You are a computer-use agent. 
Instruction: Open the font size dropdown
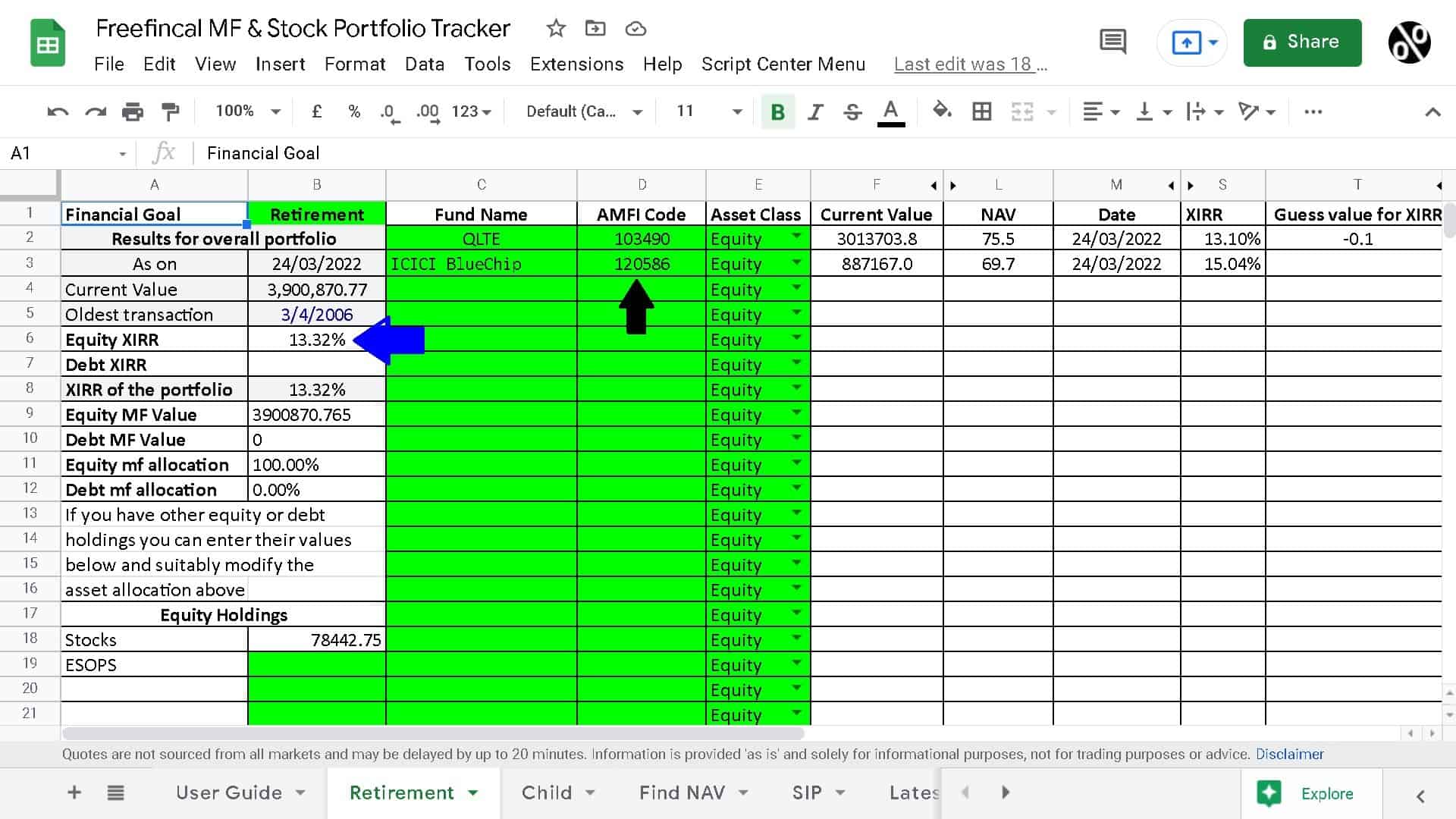coord(709,111)
